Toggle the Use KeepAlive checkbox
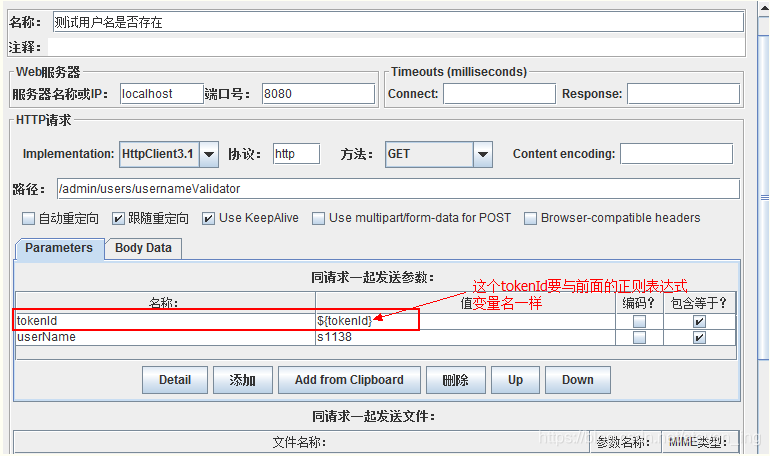770x456 pixels. click(208, 218)
